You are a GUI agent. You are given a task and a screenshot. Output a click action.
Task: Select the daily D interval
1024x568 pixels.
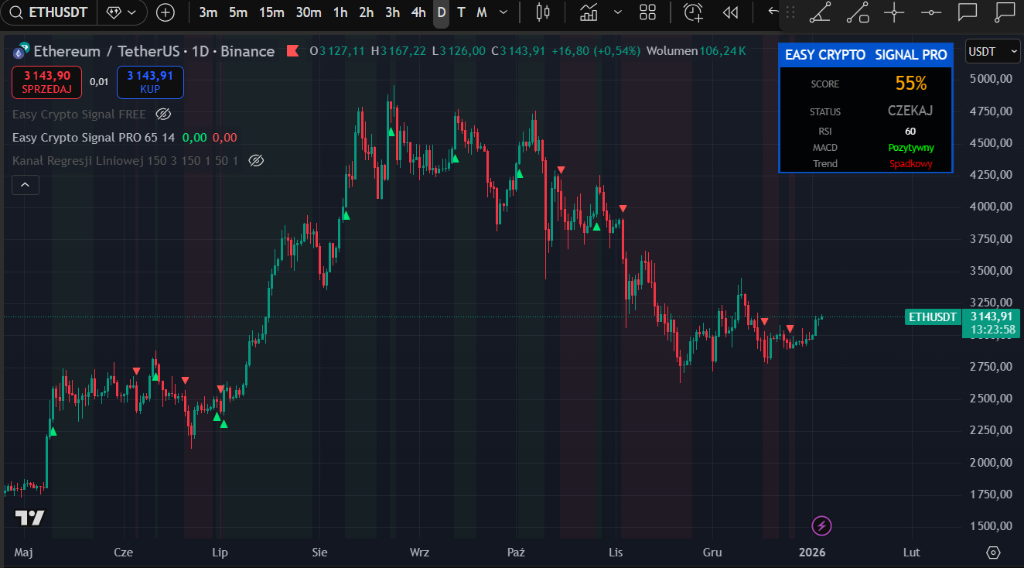tap(441, 12)
